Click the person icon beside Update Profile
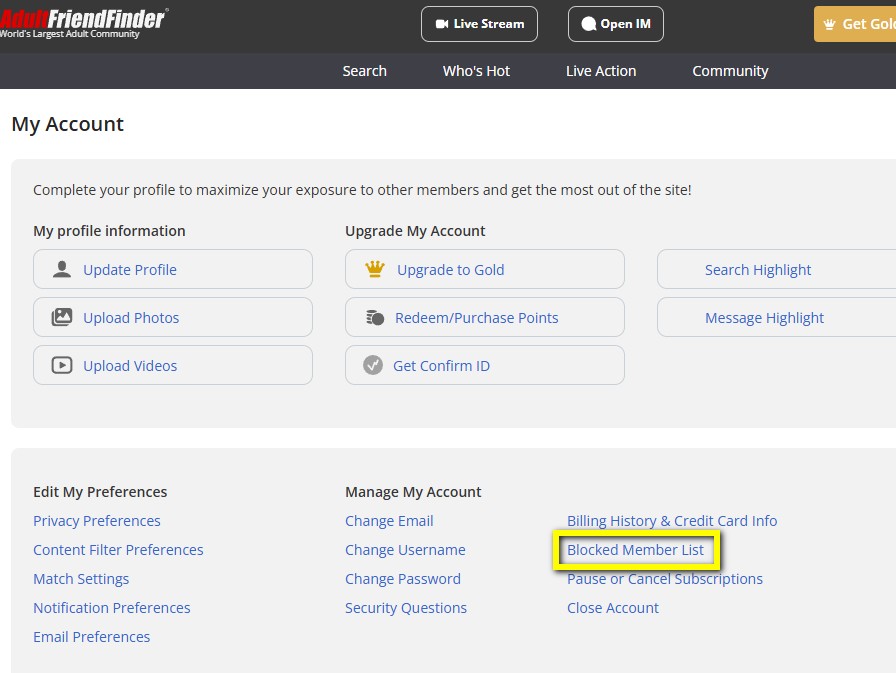The width and height of the screenshot is (896, 673). [x=62, y=269]
